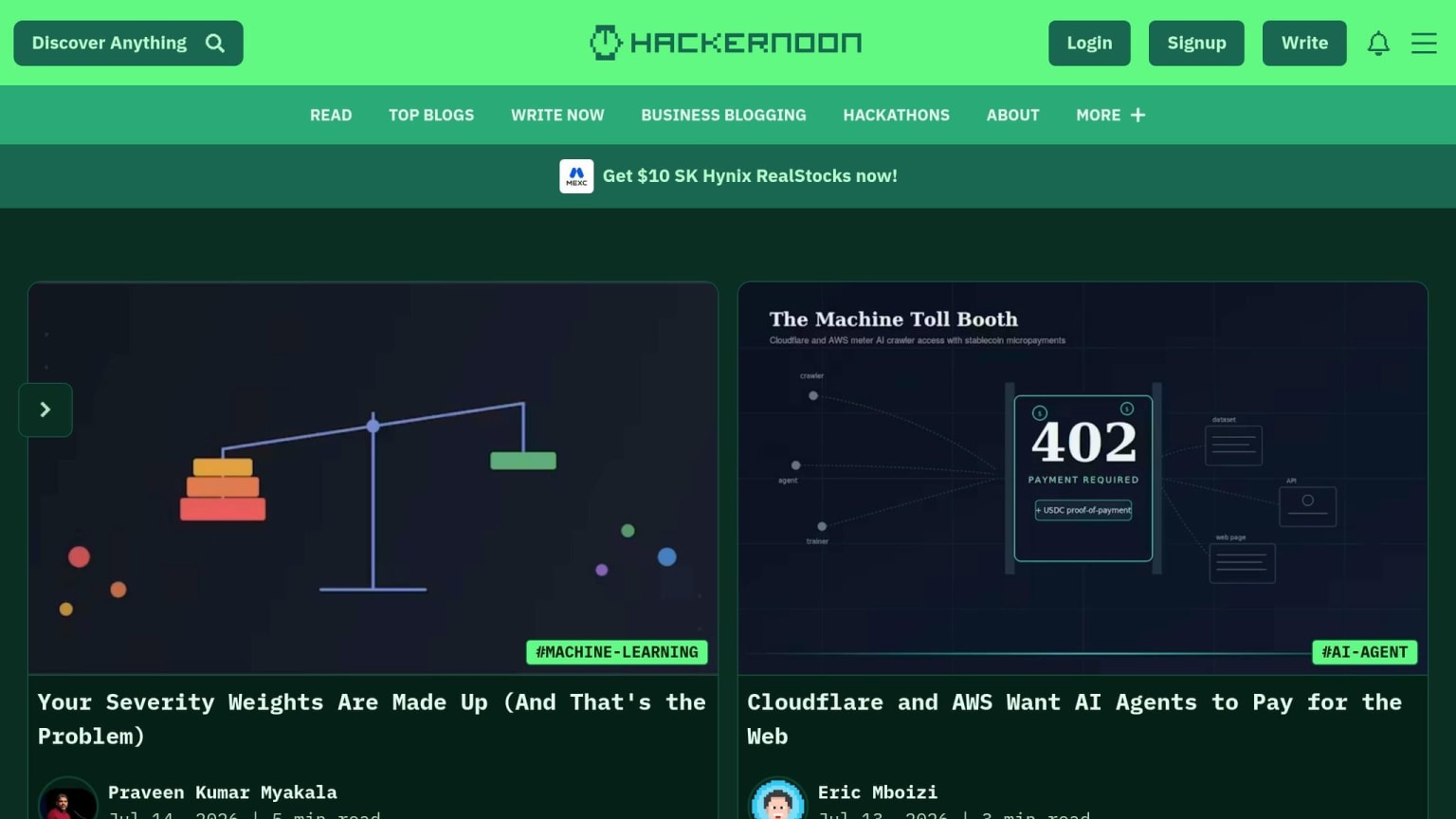This screenshot has height=819, width=1456.
Task: Open HACKATHONS page
Action: point(896,115)
